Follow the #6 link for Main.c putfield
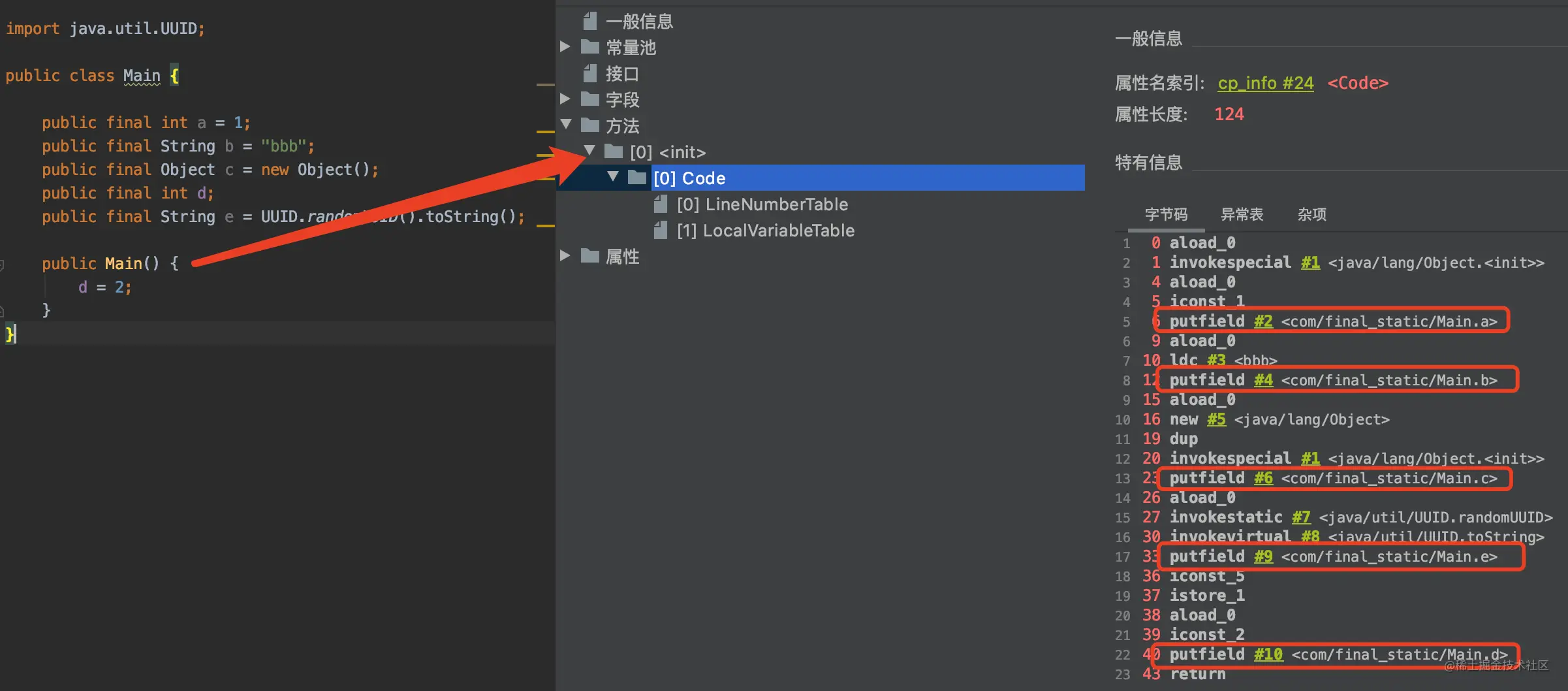This screenshot has width=1568, height=691. tap(1263, 478)
